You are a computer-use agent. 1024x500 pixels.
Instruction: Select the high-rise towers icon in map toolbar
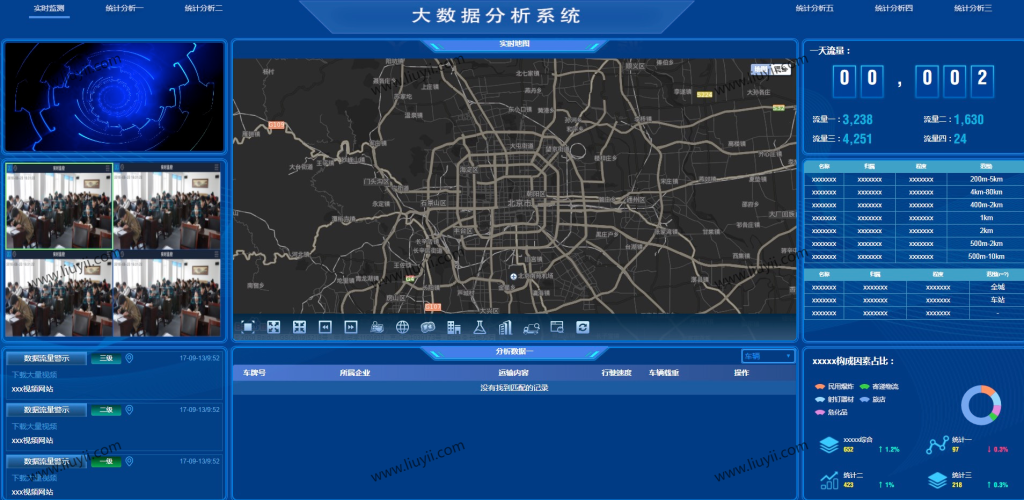coord(505,327)
